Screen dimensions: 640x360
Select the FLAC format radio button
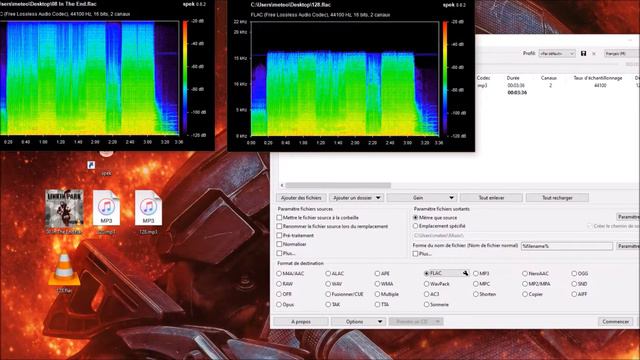427,273
